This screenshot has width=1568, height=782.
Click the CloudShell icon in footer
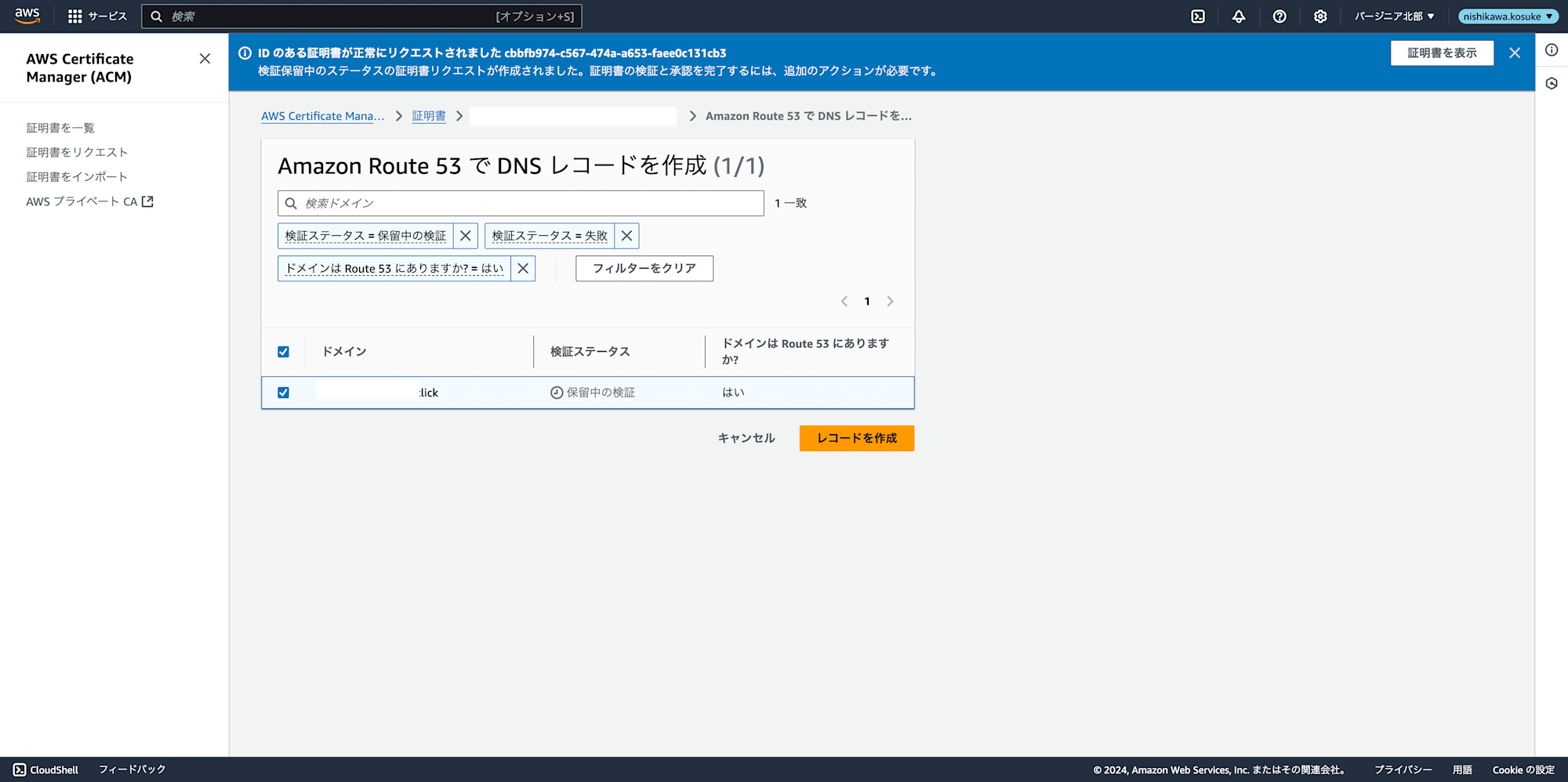click(x=20, y=769)
